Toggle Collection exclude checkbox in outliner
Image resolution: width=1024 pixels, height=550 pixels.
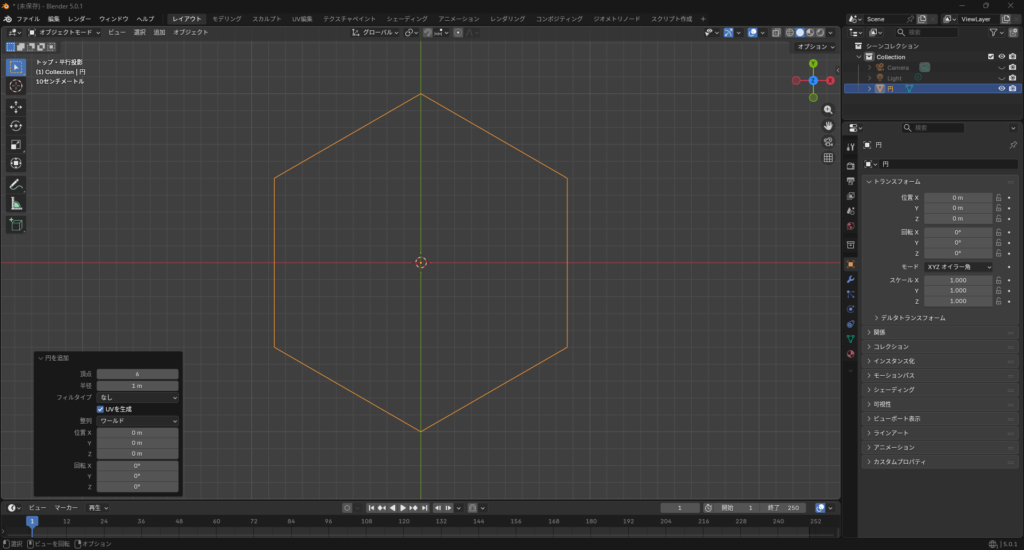pos(991,57)
